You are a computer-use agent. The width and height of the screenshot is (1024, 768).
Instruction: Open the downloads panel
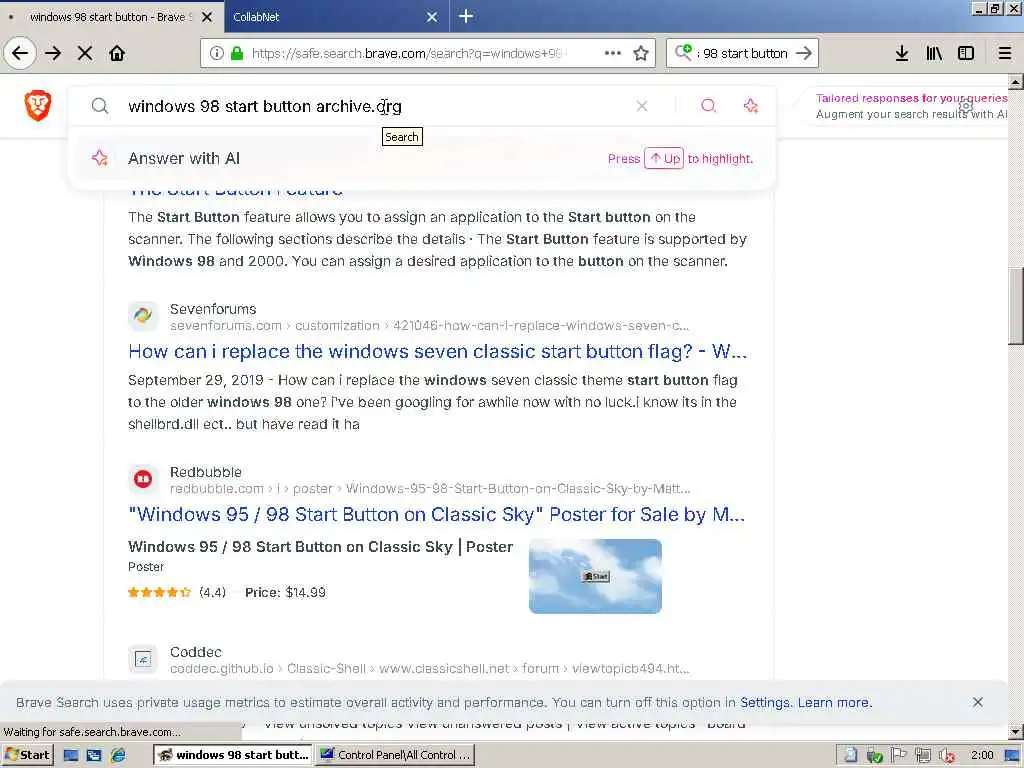coord(902,53)
